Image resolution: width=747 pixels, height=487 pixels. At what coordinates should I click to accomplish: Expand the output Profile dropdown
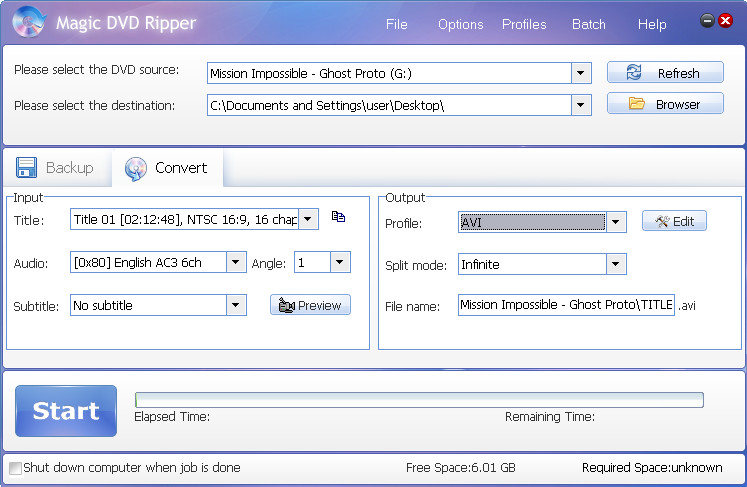(x=616, y=222)
